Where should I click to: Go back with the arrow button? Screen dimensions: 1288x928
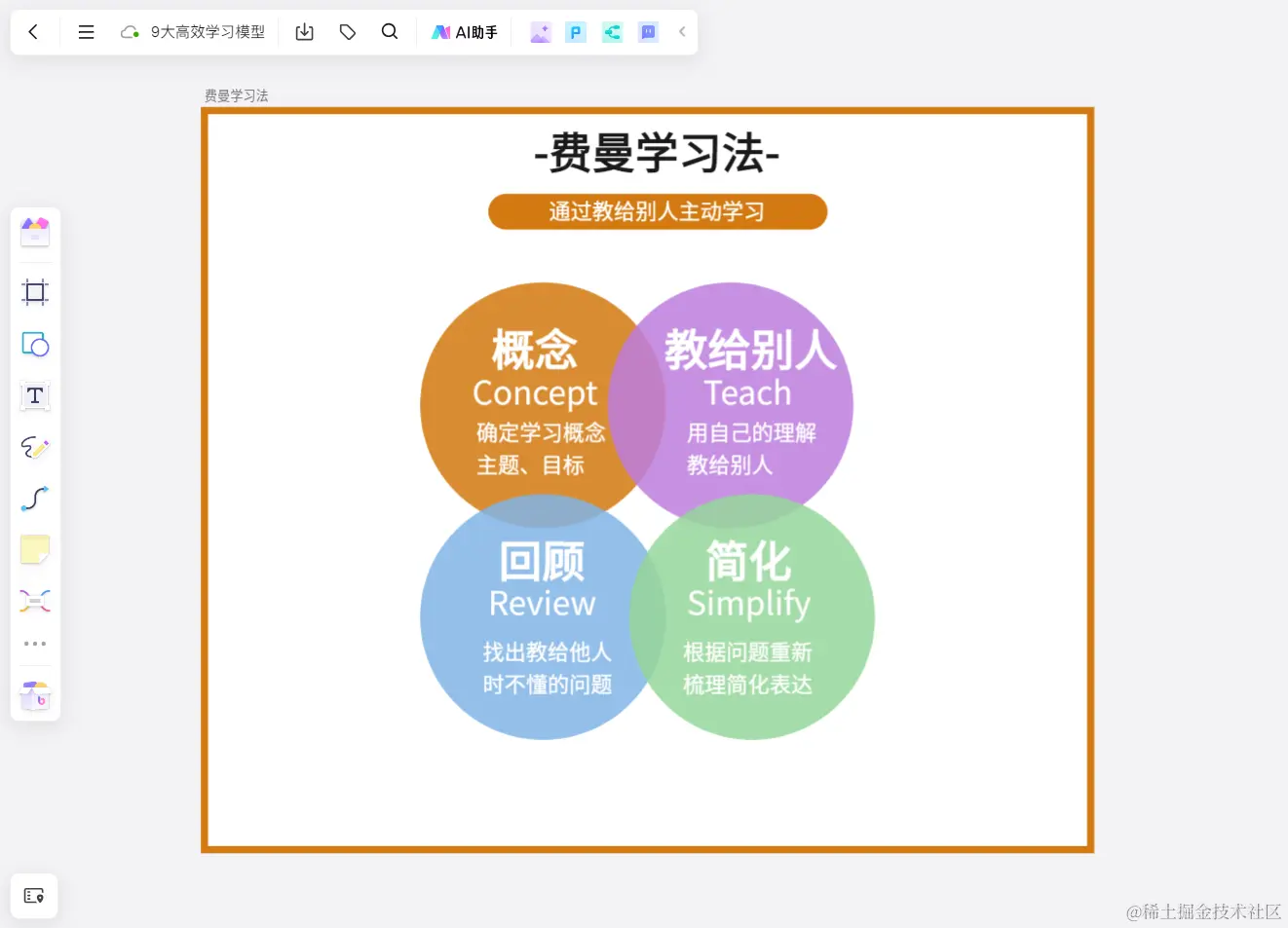[x=34, y=31]
